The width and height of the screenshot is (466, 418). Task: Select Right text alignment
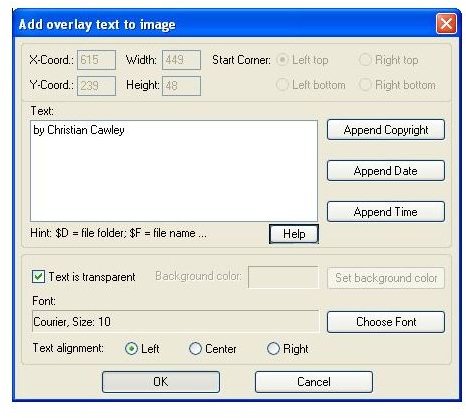[x=273, y=349]
